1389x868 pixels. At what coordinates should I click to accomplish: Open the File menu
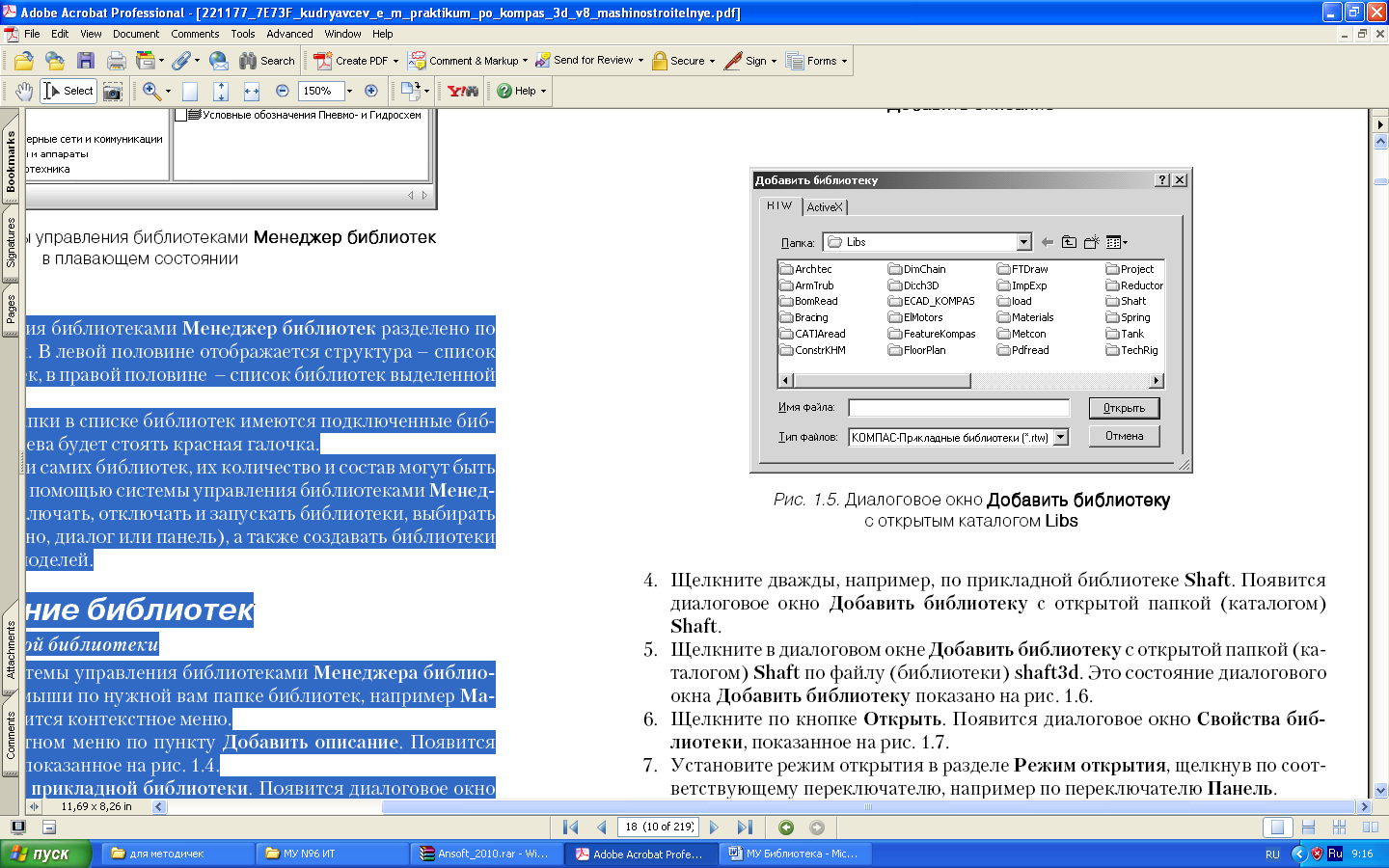coord(32,34)
